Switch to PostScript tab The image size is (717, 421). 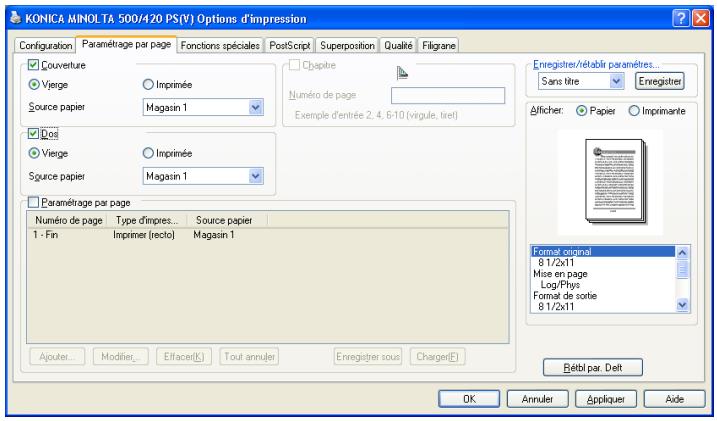point(289,46)
